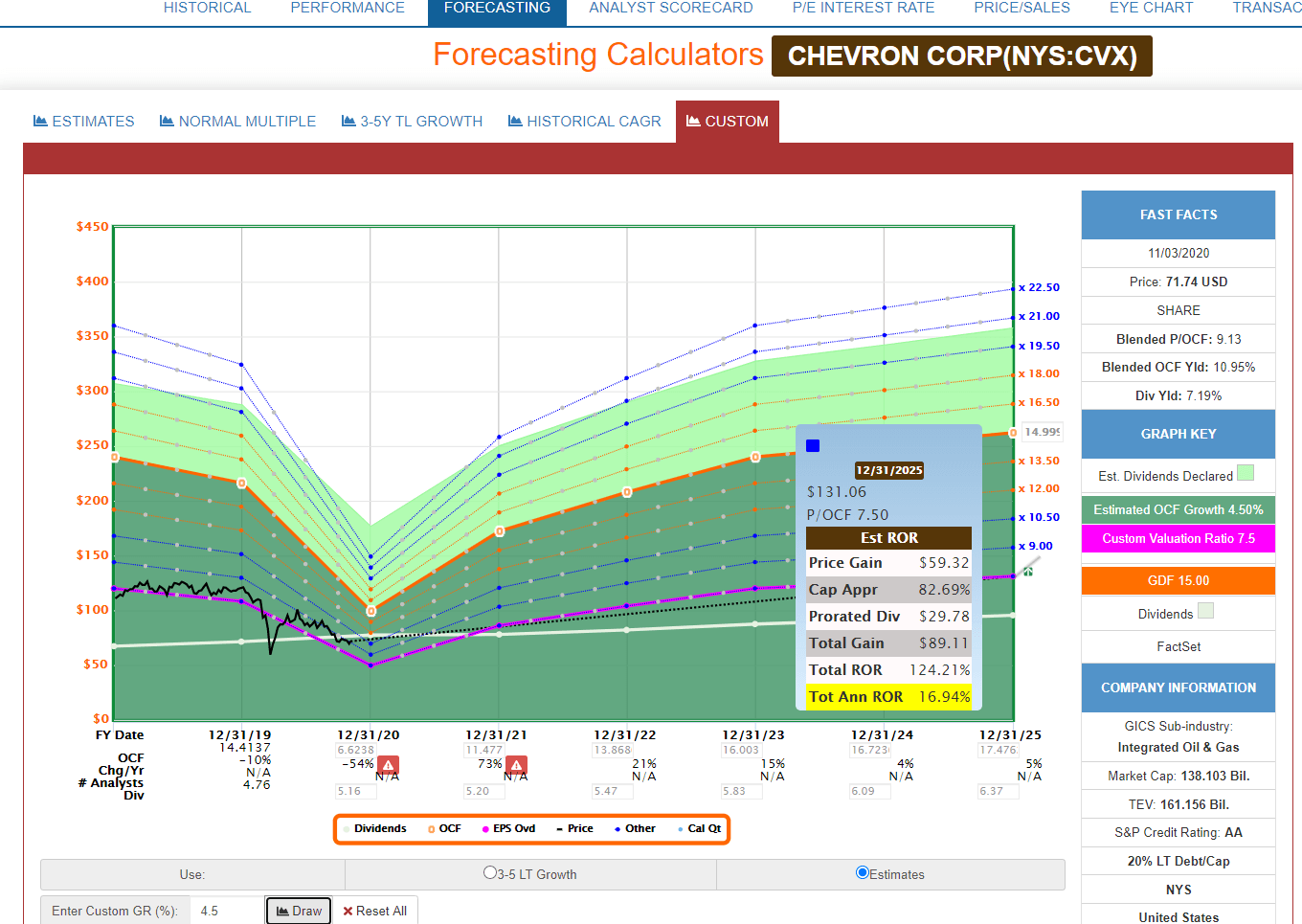Viewport: 1302px width, 924px height.
Task: Click the Est. Dividends Declared color swatch
Action: 1246,472
